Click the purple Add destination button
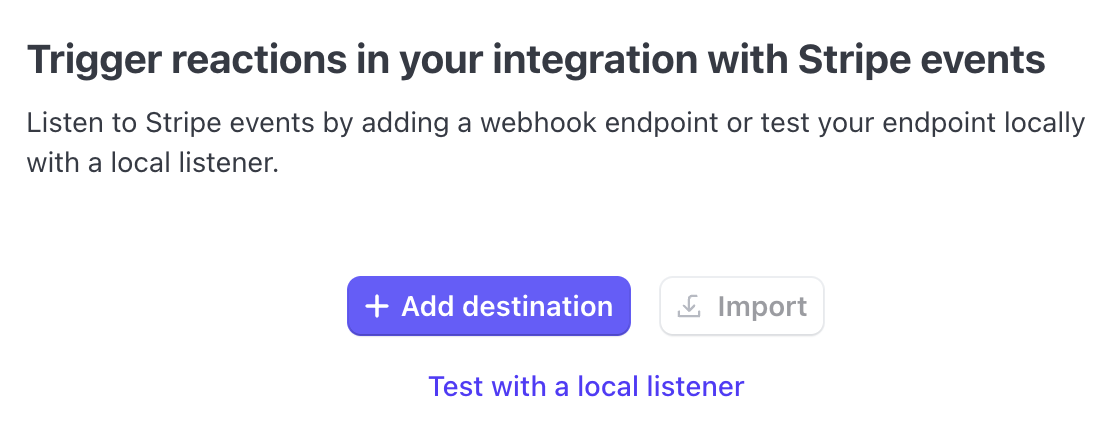This screenshot has width=1112, height=430. pyautogui.click(x=489, y=306)
